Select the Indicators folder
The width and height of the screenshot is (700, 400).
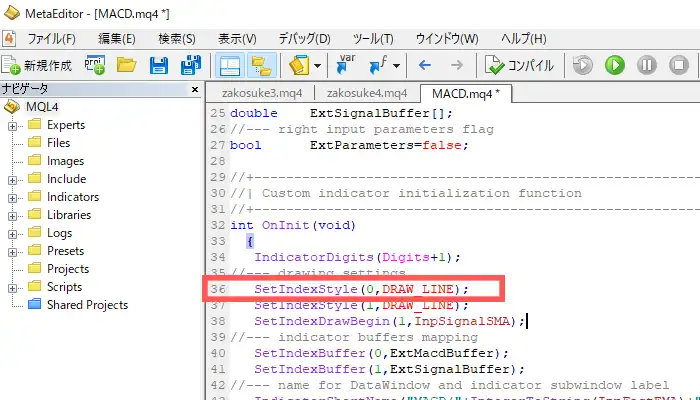[x=73, y=197]
